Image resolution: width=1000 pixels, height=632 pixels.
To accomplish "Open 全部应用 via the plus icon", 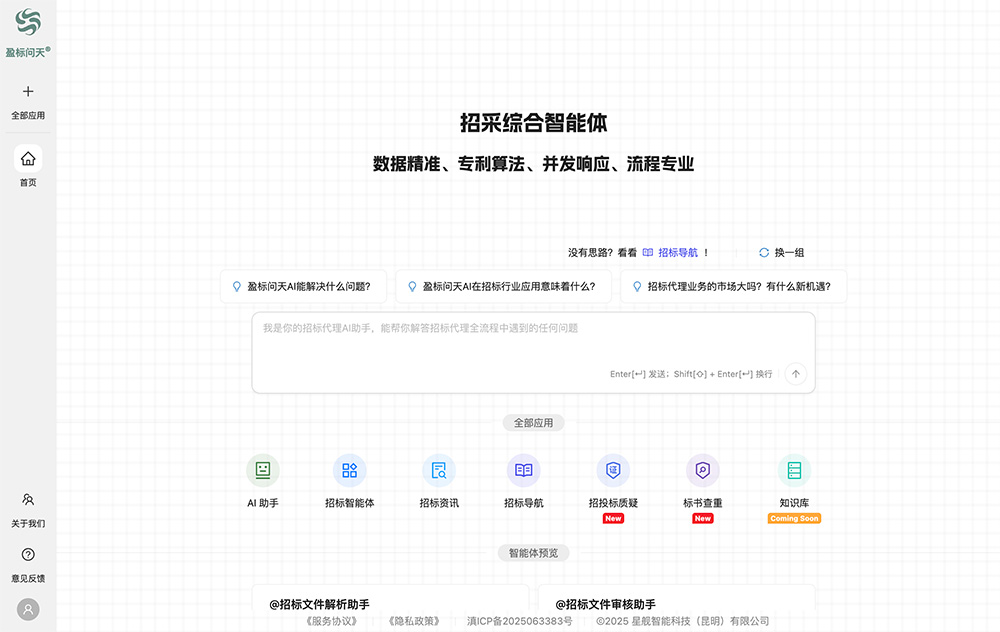I will point(28,91).
